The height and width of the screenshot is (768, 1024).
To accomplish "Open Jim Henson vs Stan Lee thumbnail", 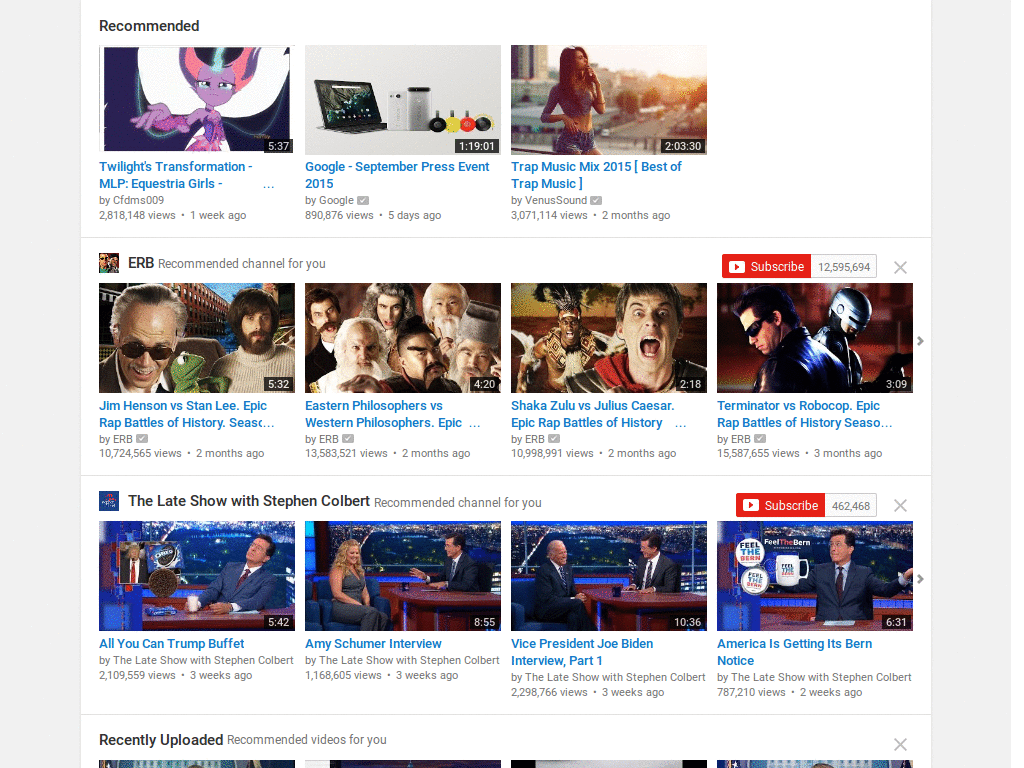I will click(x=197, y=338).
